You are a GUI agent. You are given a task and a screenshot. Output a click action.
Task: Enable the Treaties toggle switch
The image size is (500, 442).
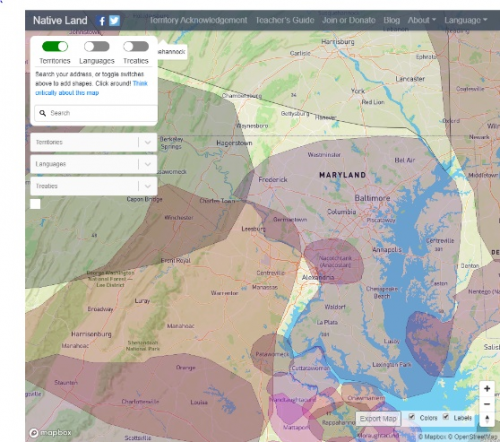click(136, 46)
